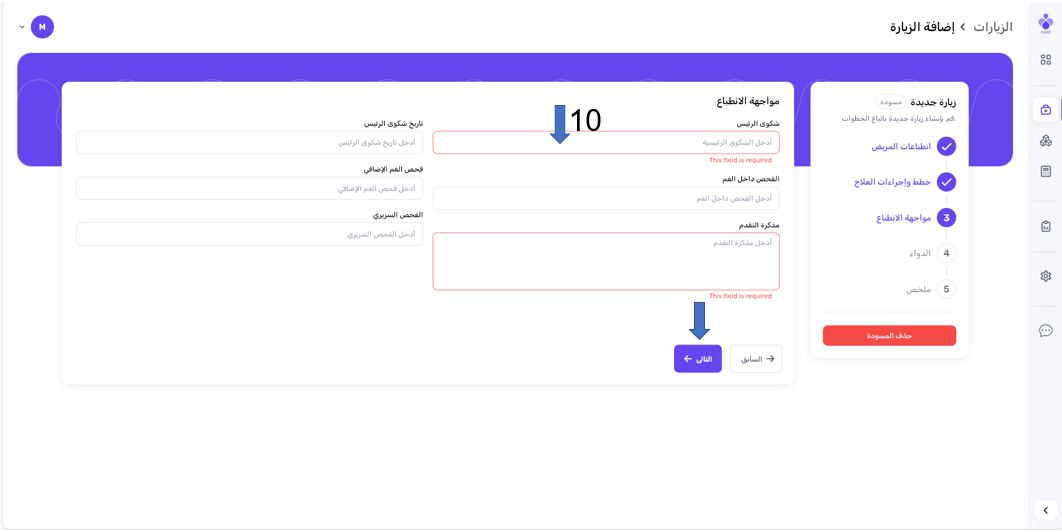The image size is (1062, 532).
Task: Click the user avatar labeled M
Action: pyautogui.click(x=42, y=27)
